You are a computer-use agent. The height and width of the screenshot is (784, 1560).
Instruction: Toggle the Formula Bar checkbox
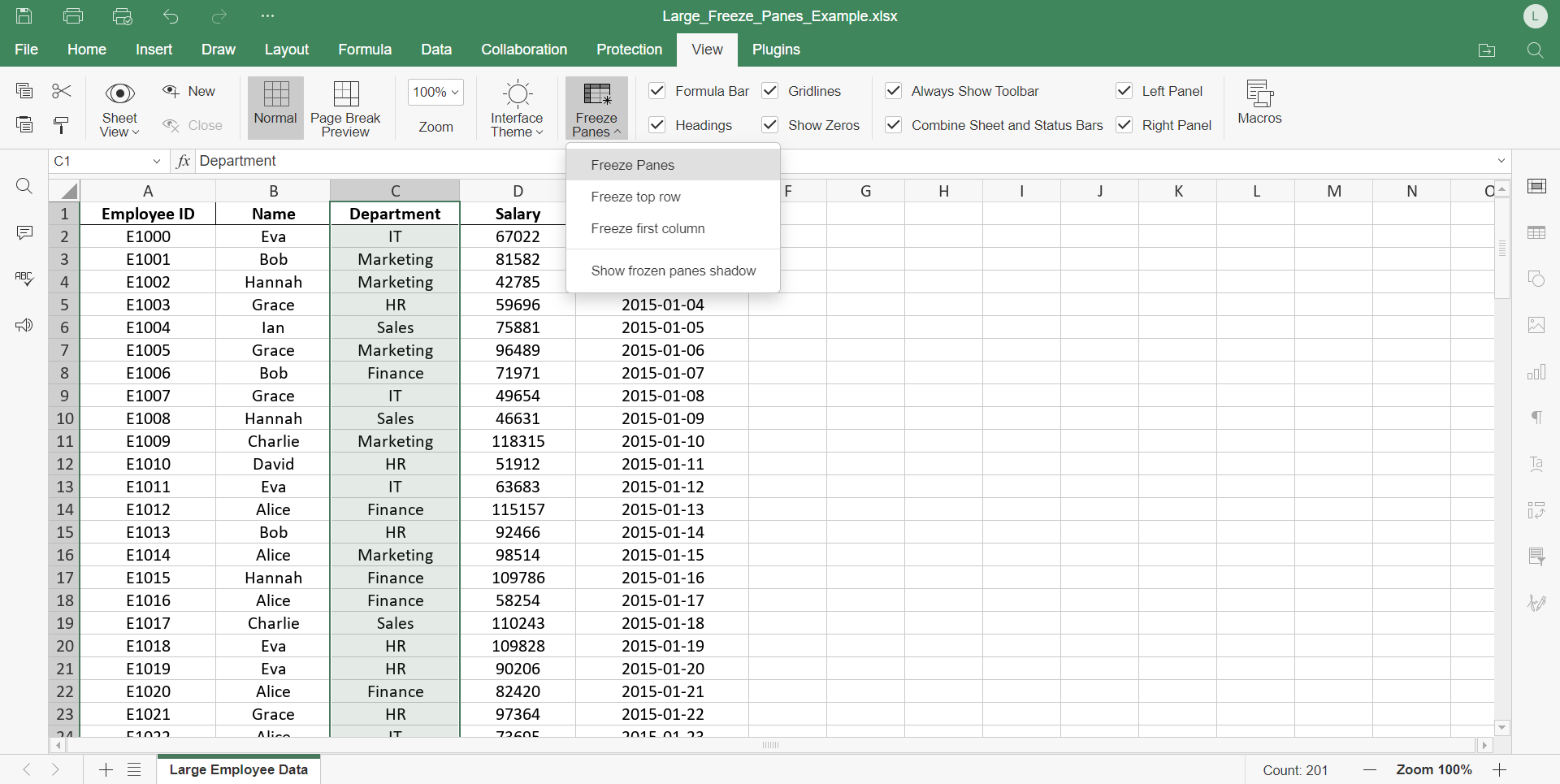[x=657, y=91]
